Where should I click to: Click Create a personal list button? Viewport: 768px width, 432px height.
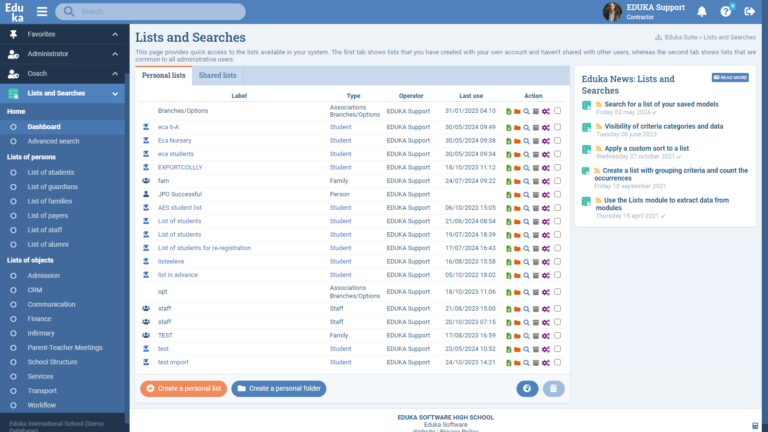(184, 388)
